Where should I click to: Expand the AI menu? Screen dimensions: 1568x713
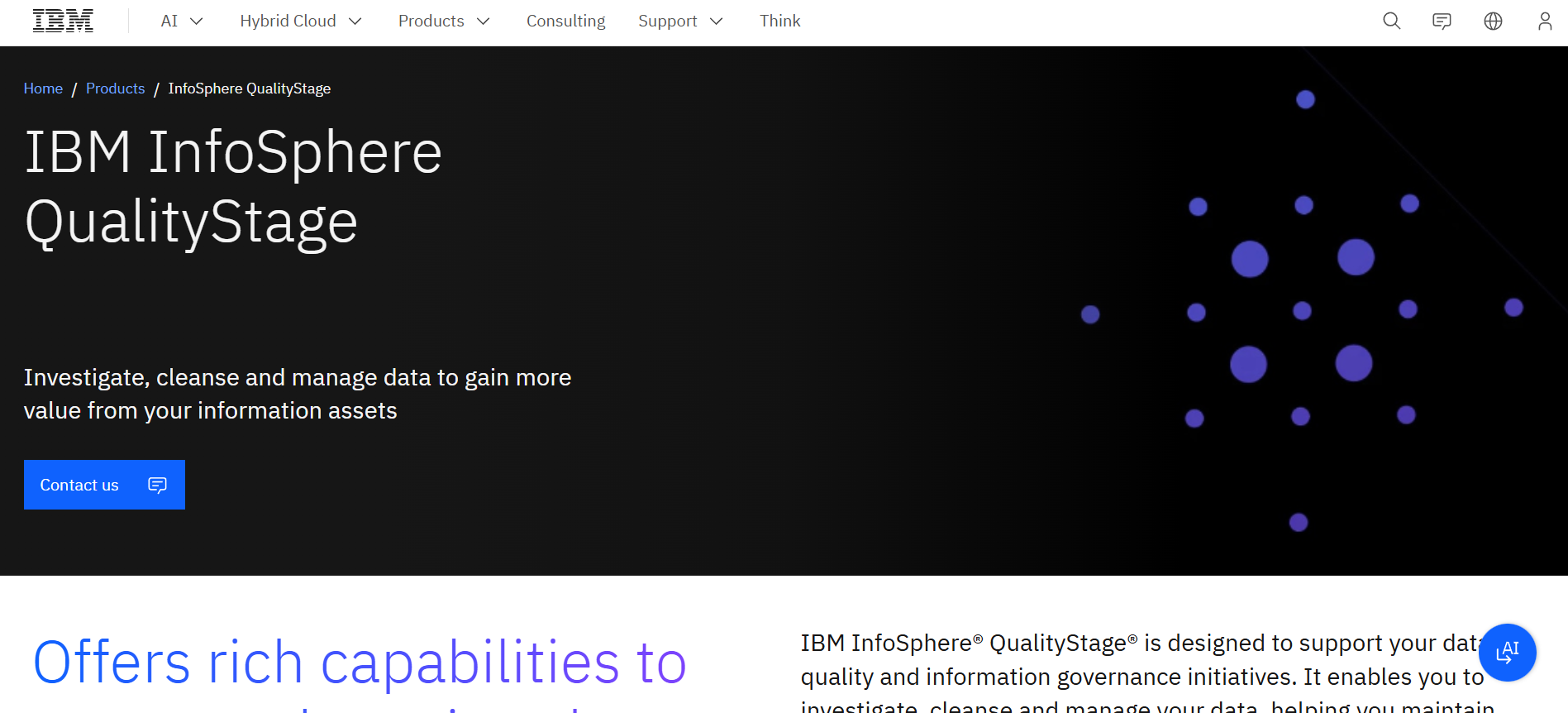point(181,21)
